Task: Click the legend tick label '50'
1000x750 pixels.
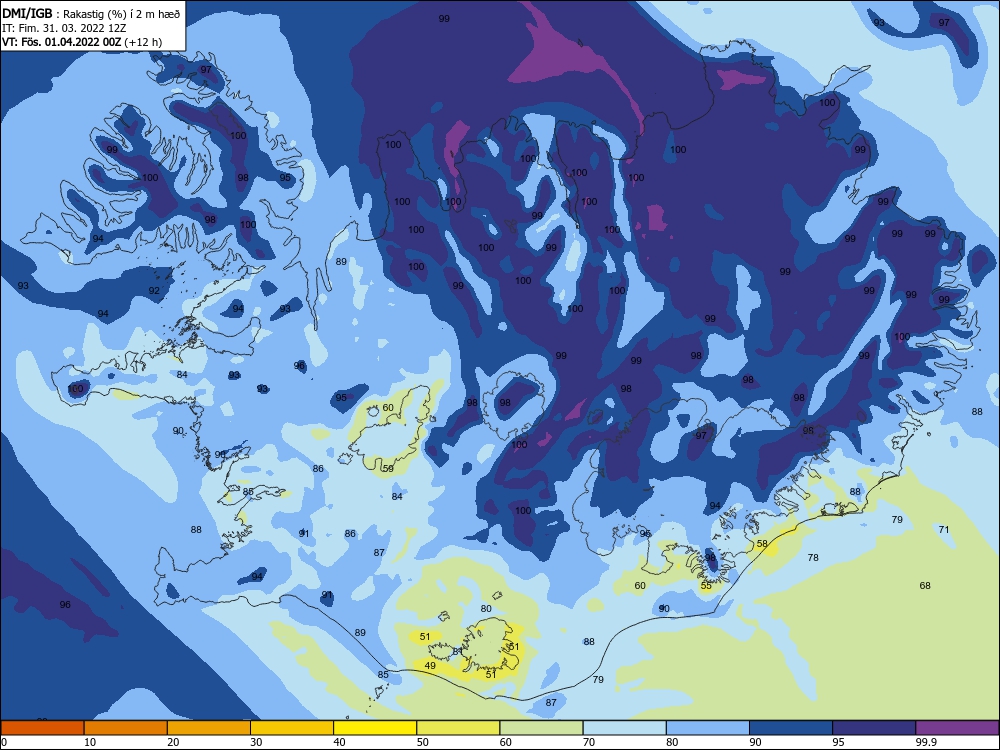Action: [x=422, y=742]
